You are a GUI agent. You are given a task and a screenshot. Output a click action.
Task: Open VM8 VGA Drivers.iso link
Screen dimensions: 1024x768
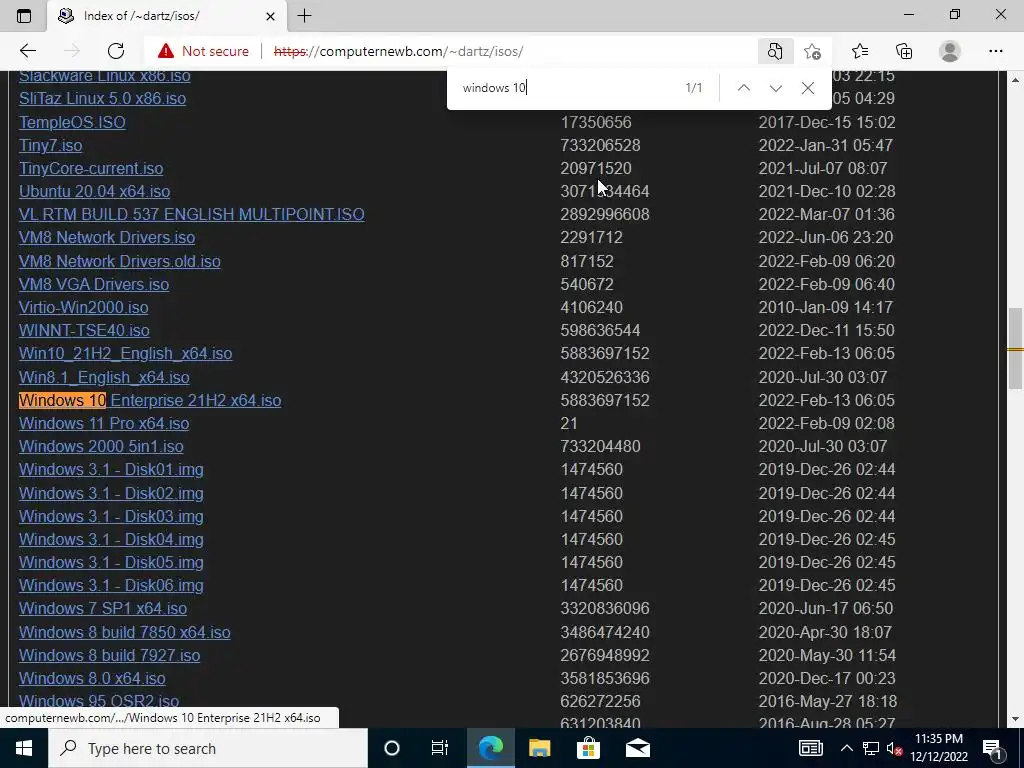coord(93,284)
